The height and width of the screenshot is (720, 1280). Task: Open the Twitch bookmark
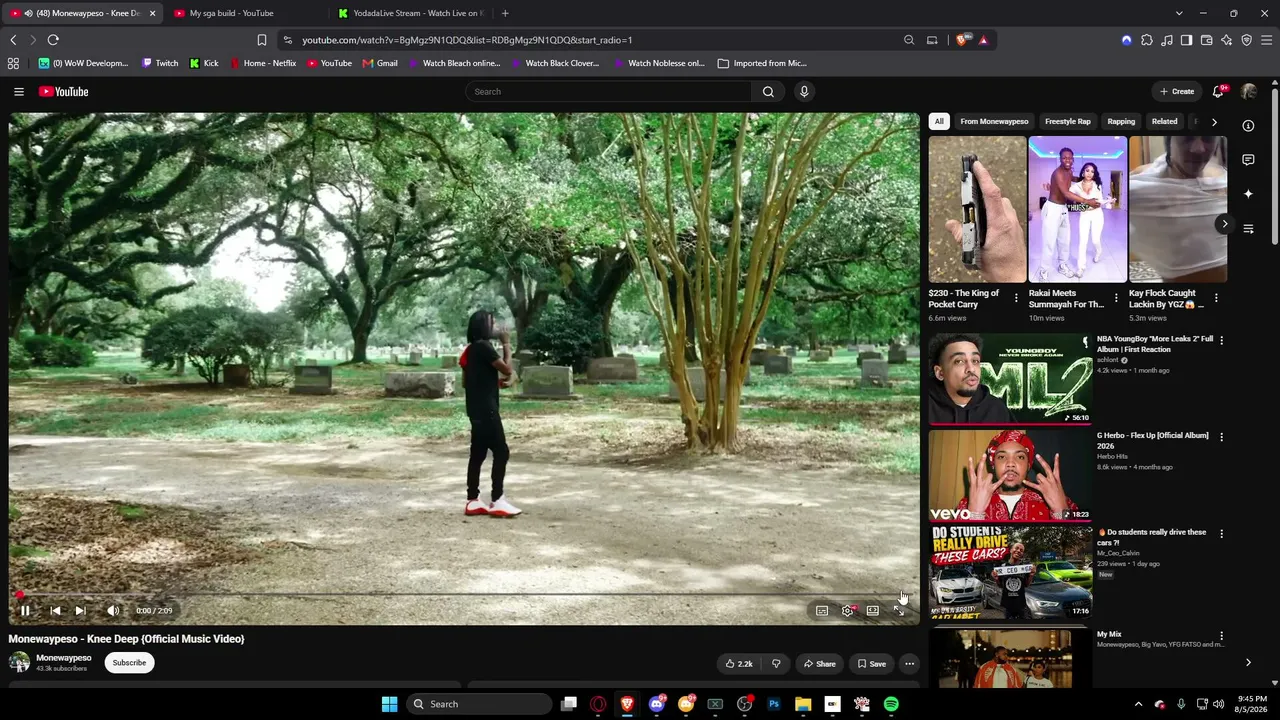click(160, 63)
